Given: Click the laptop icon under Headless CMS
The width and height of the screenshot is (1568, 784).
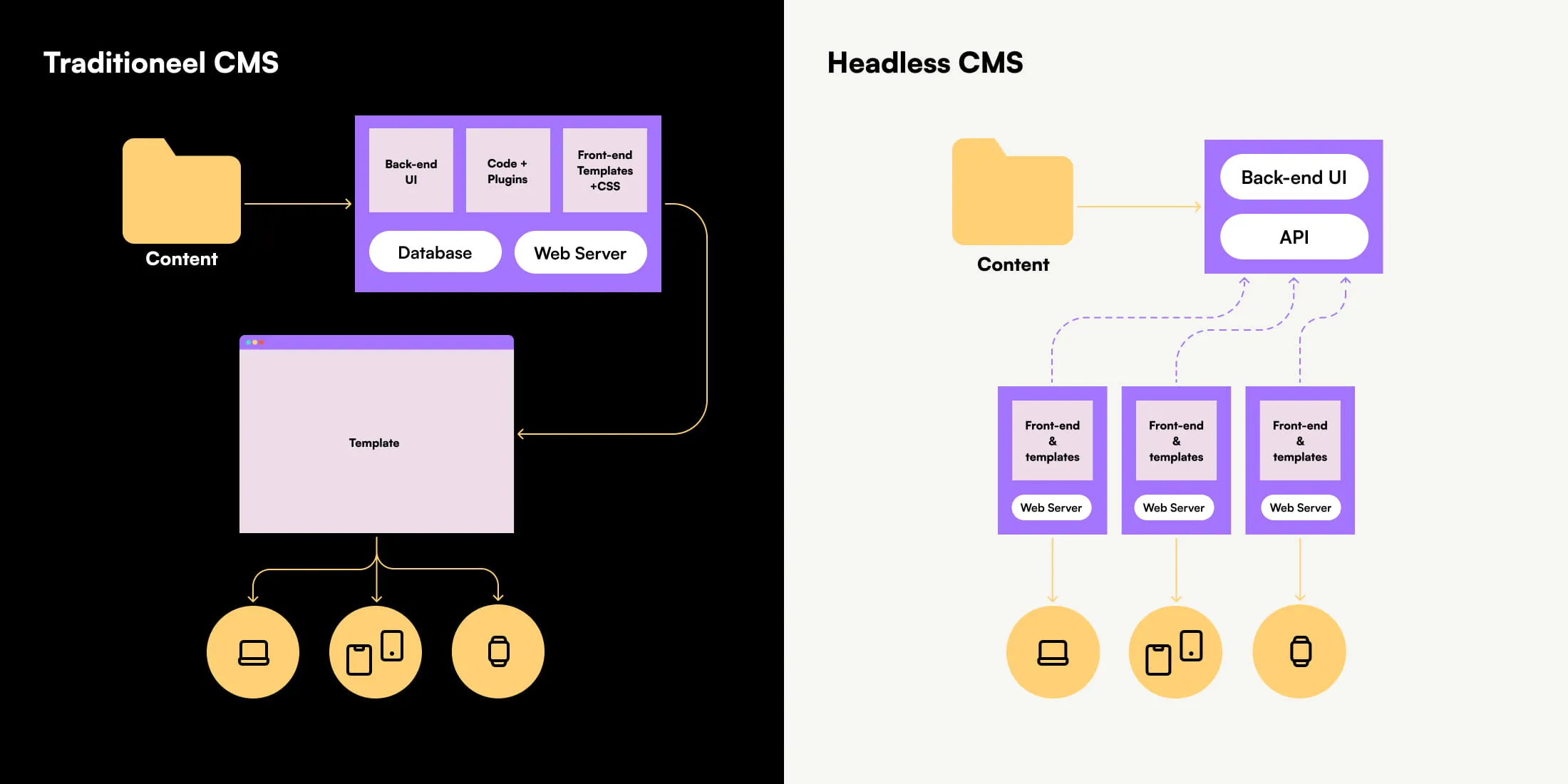Looking at the screenshot, I should (x=1053, y=652).
